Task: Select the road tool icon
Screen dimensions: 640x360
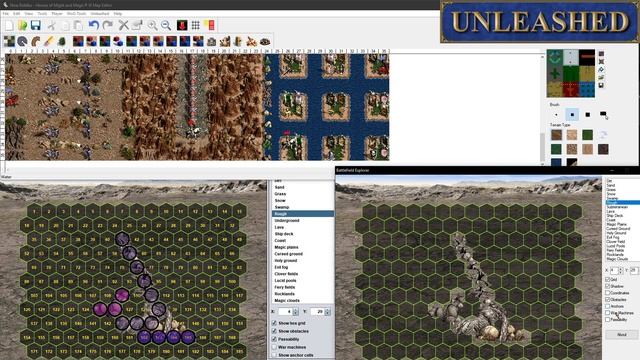Action: click(x=36, y=41)
